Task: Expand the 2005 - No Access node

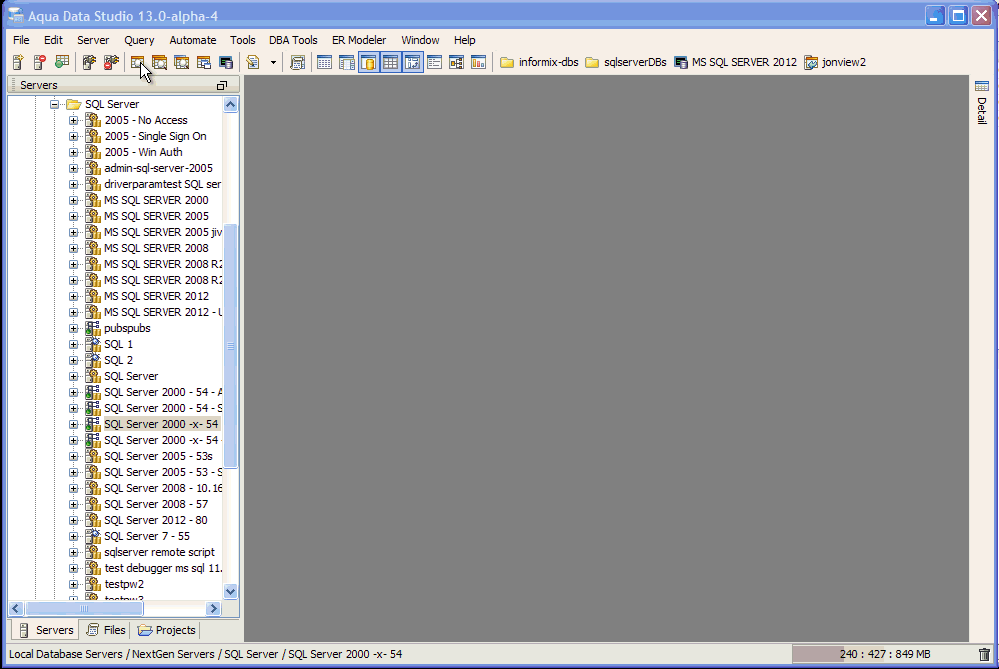Action: point(73,120)
